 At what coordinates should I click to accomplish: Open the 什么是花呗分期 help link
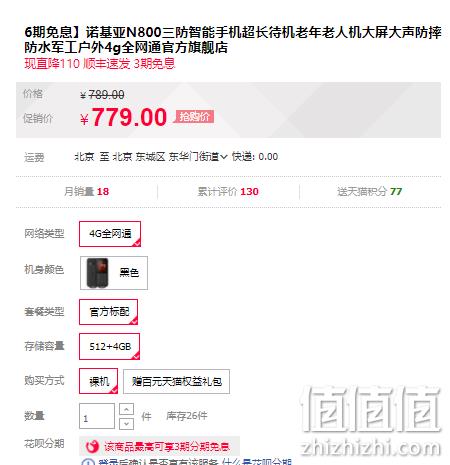click(257, 462)
